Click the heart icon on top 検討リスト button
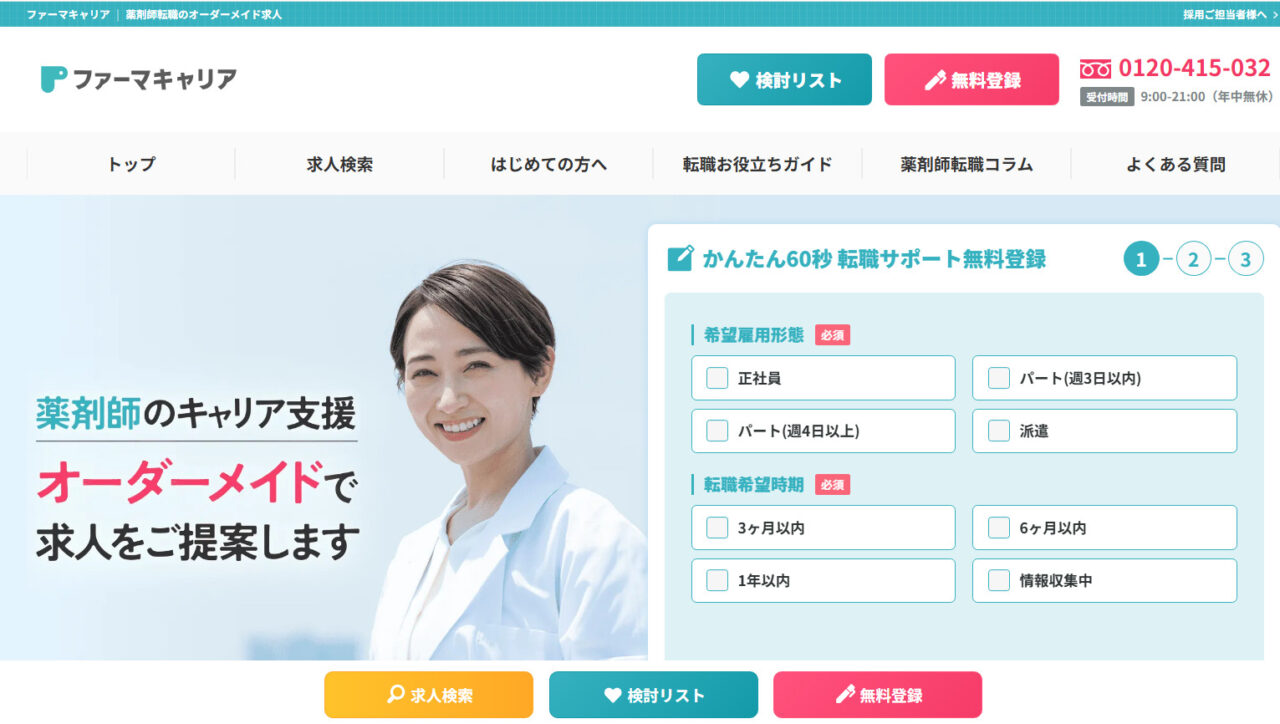 (x=739, y=80)
